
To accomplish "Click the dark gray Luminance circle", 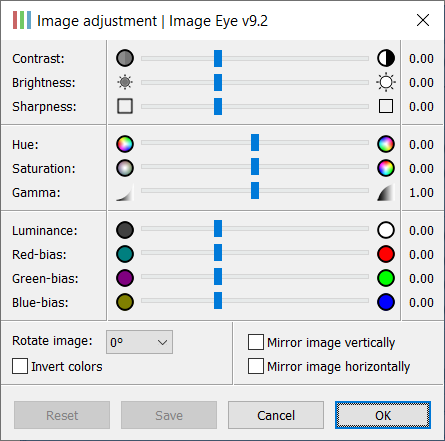I will 125,230.
